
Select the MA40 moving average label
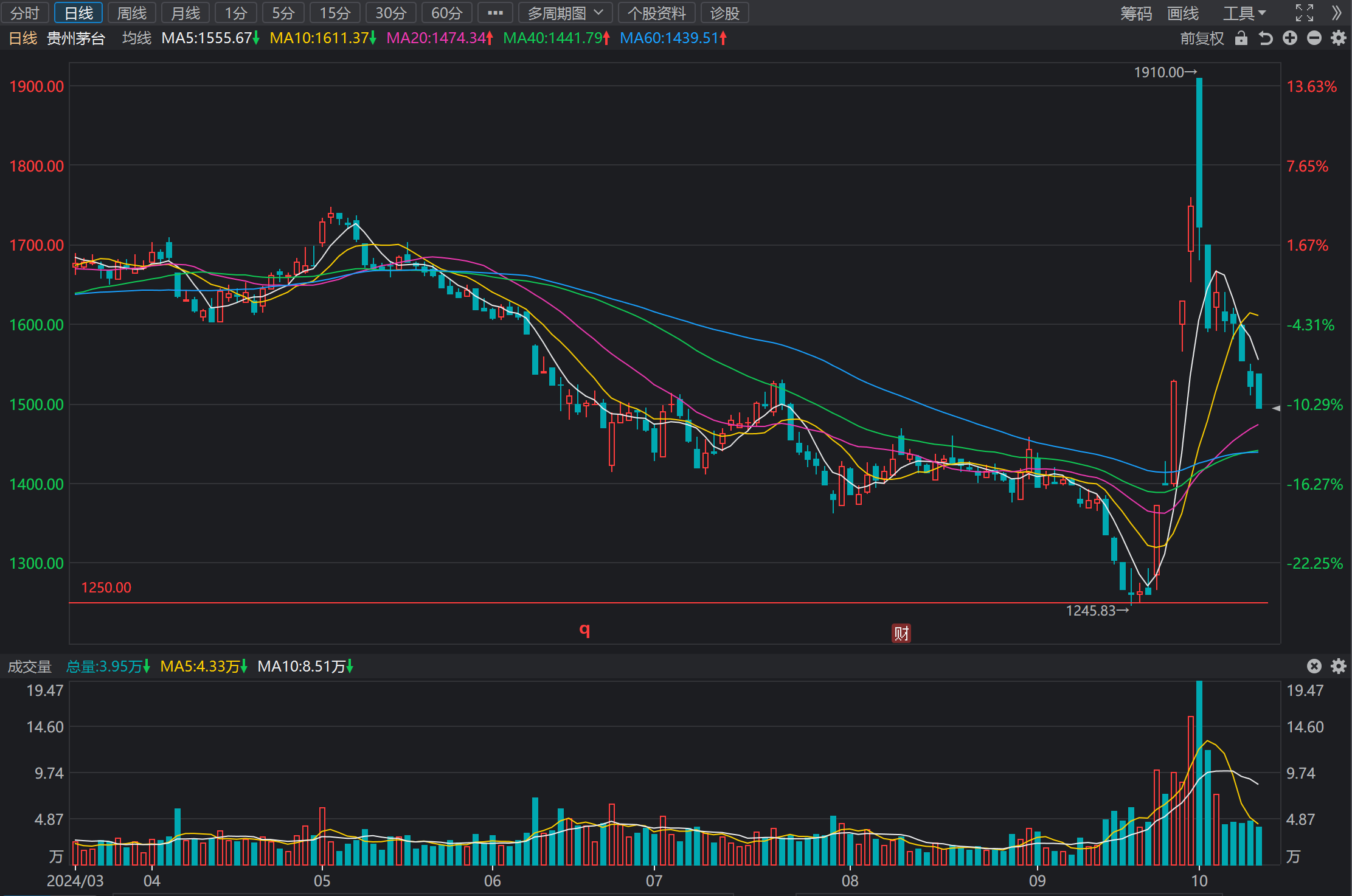point(556,38)
